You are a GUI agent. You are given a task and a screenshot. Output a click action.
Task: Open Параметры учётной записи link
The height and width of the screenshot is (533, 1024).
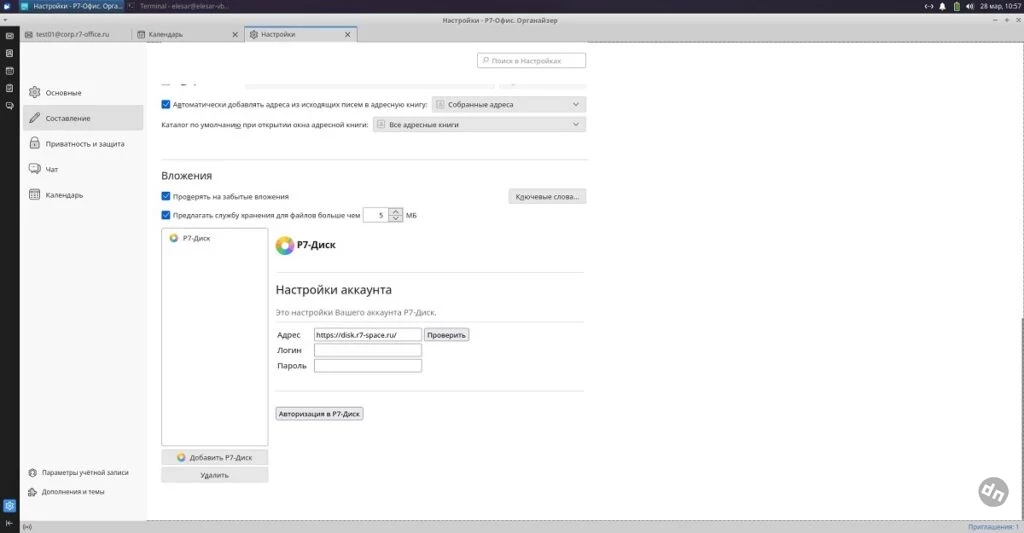(85, 472)
